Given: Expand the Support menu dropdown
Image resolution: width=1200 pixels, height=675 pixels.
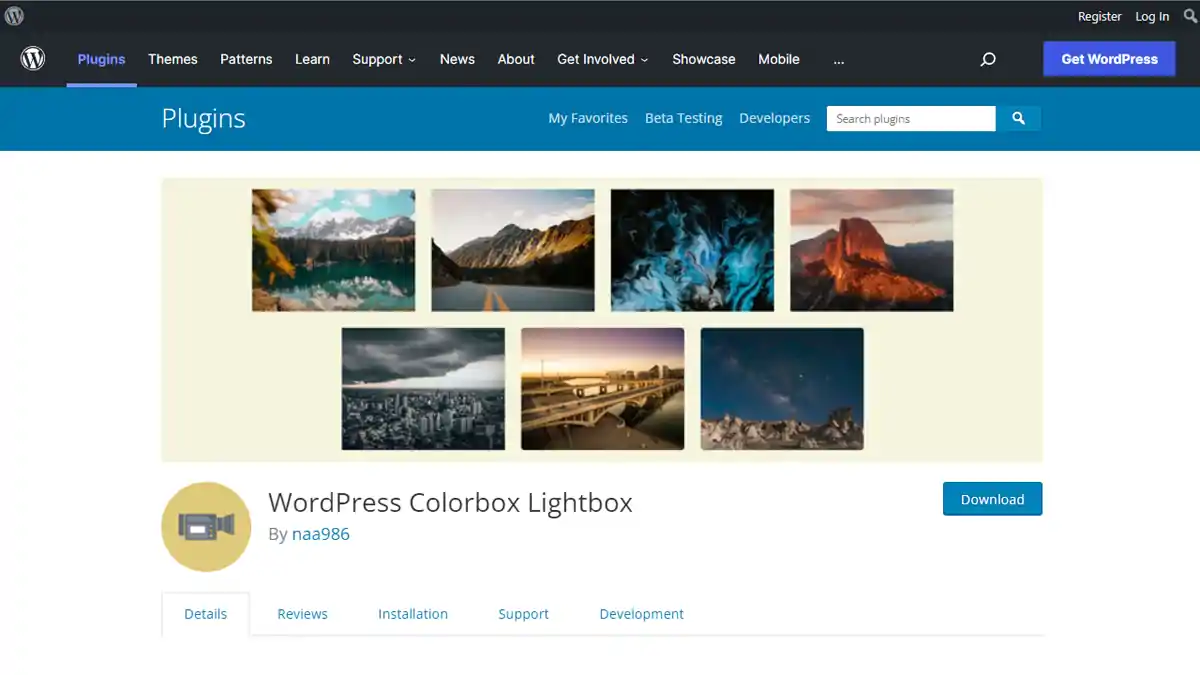Looking at the screenshot, I should [x=384, y=59].
